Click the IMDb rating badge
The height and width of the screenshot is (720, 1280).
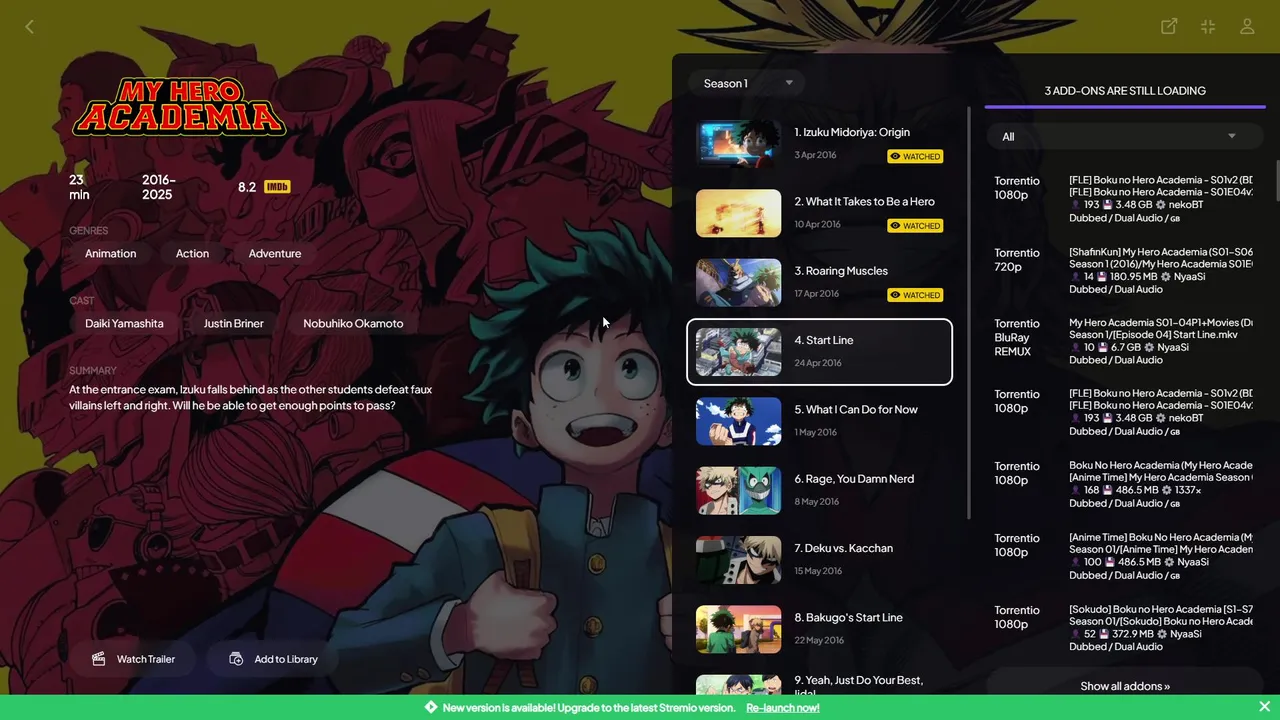[x=277, y=187]
